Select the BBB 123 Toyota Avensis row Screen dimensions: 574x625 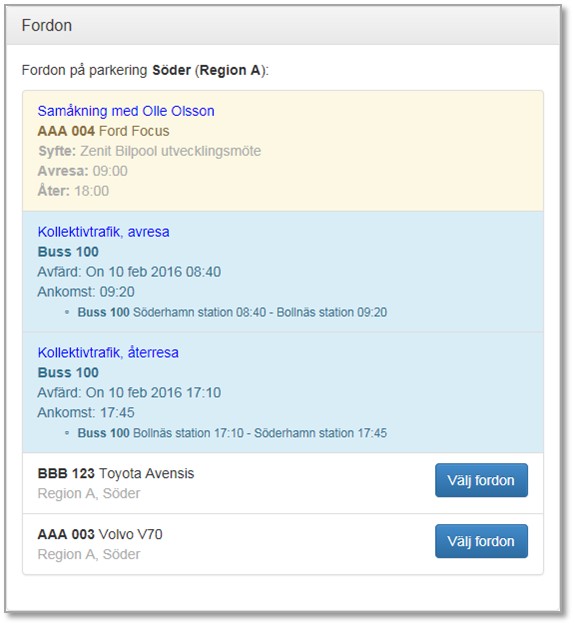click(x=283, y=483)
